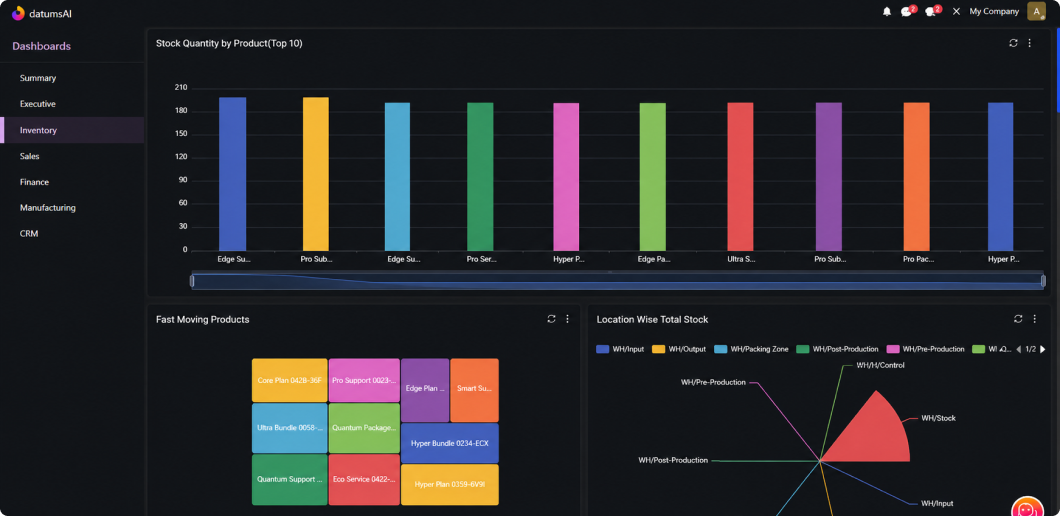Open the Summary dashboard
This screenshot has width=1060, height=516.
[x=72, y=78]
